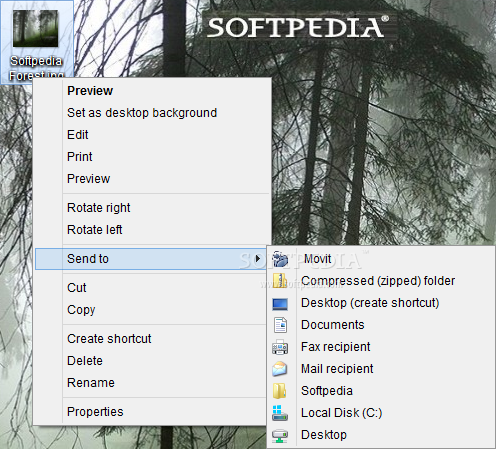Choose Set as desktop background

pos(142,113)
